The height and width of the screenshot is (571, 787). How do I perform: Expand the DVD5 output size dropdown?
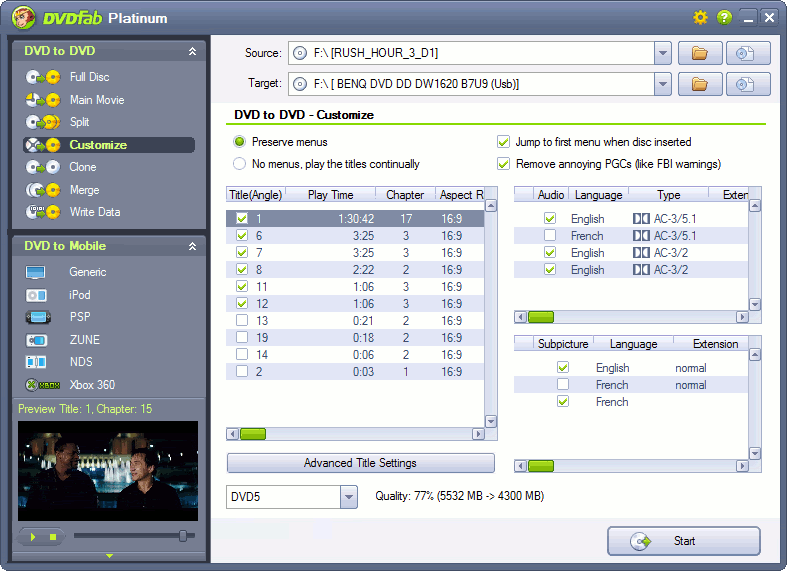tap(348, 497)
